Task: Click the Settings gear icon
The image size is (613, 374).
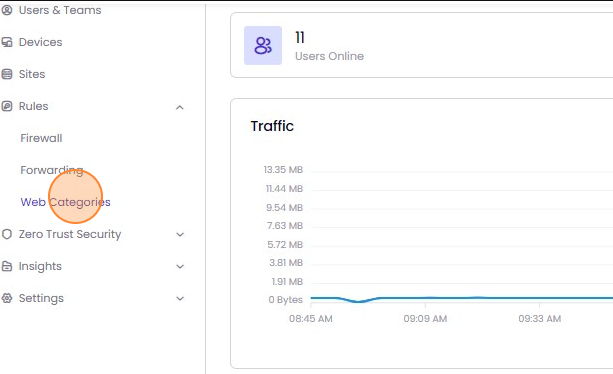Action: (x=7, y=298)
